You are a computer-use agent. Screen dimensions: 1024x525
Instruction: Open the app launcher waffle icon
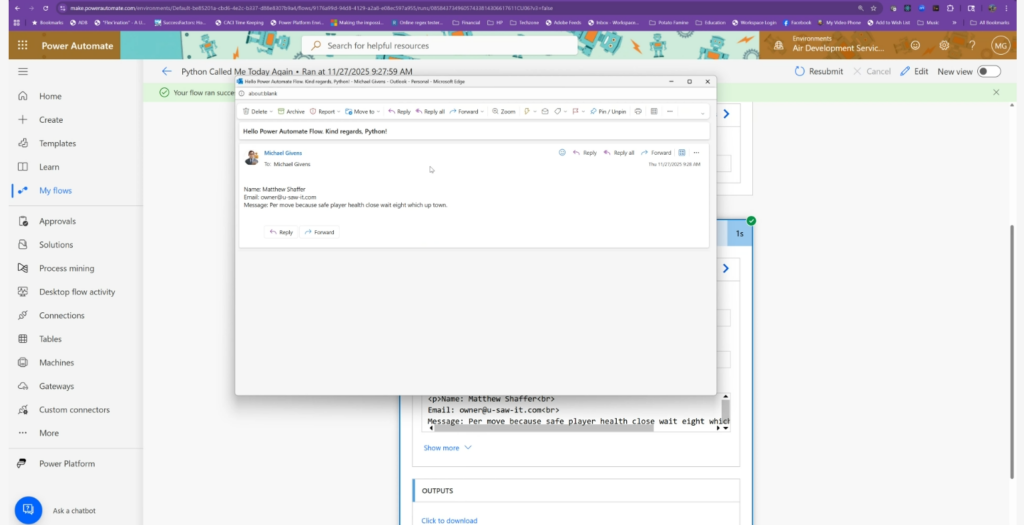pyautogui.click(x=21, y=45)
